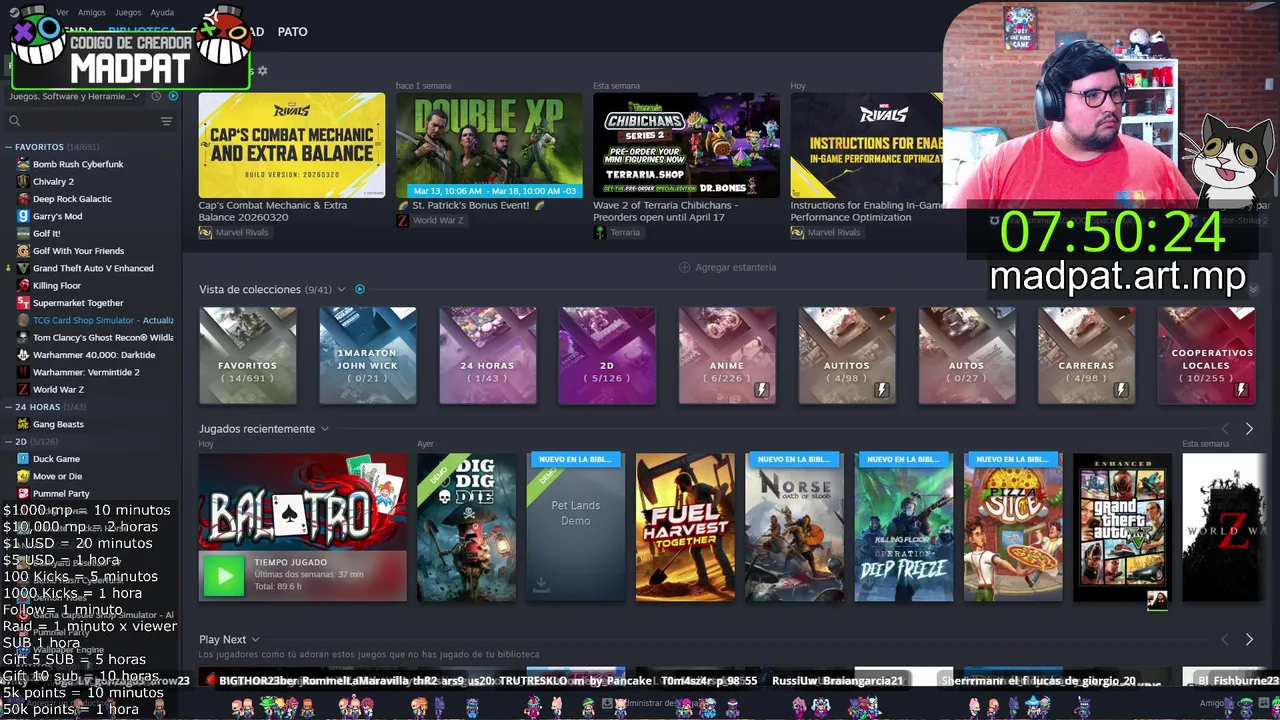Open Grand Theft Auto V Enhanced cover

[x=1122, y=528]
